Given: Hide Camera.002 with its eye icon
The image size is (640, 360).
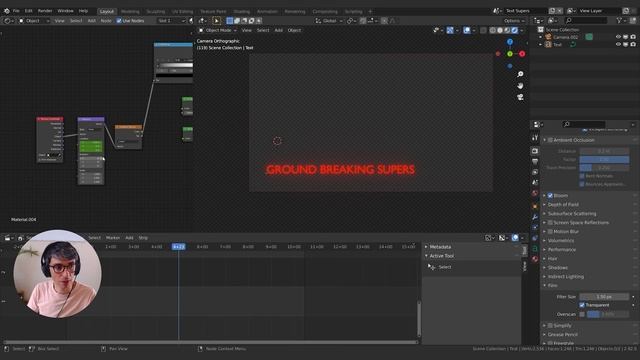Looking at the screenshot, I should 618,37.
